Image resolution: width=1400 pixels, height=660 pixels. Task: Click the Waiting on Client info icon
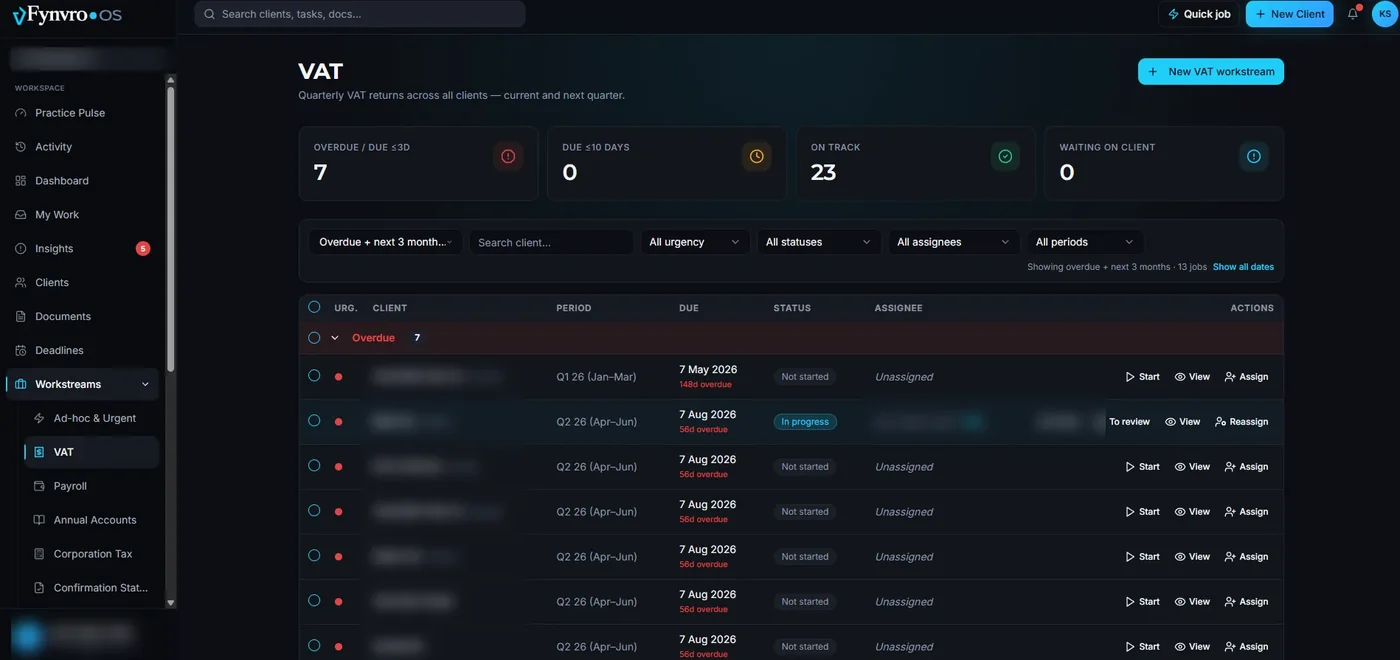pos(1254,156)
